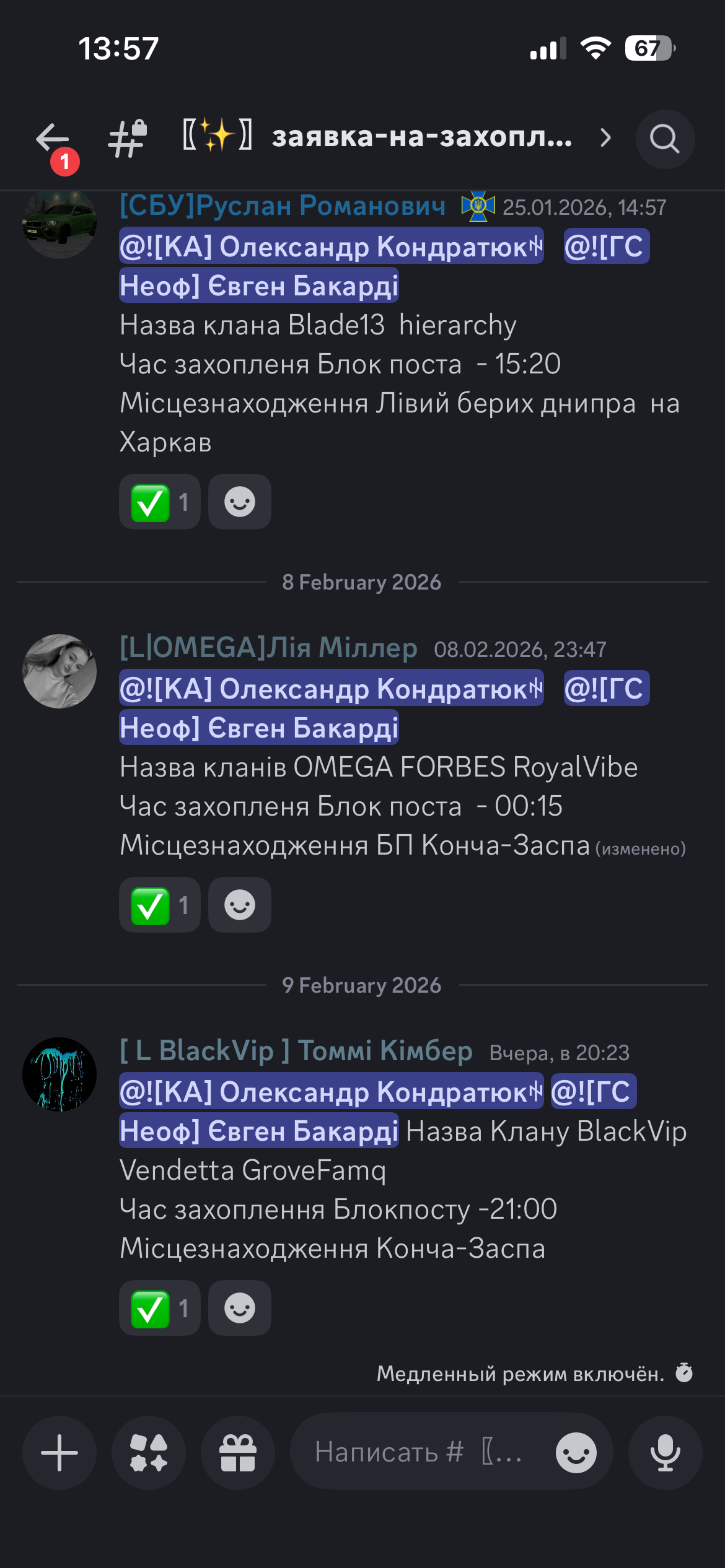Toggle checkmark reaction on Руслан Романович's message
This screenshot has width=725, height=1568.
point(160,502)
